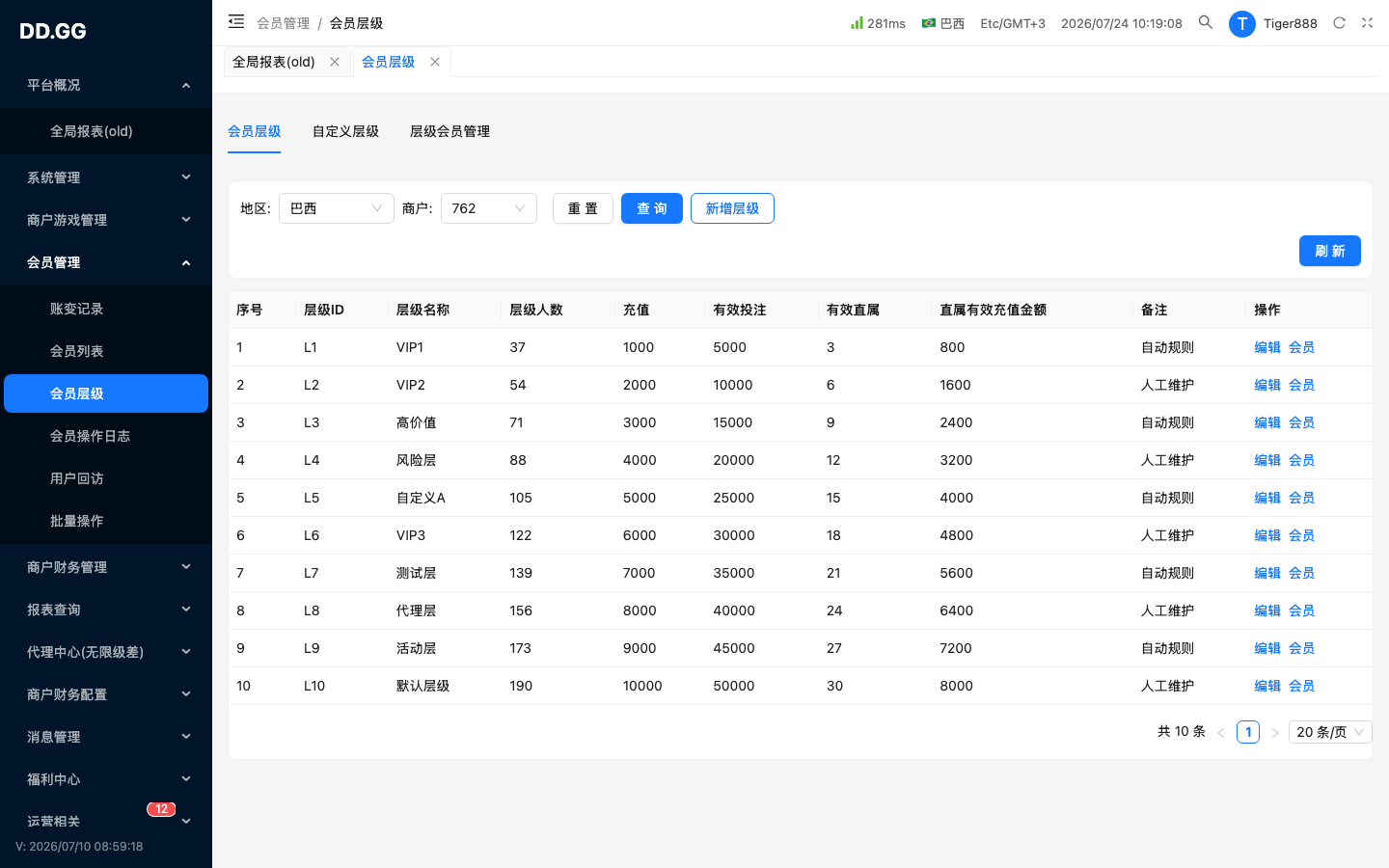This screenshot has width=1389, height=868.
Task: Select page 1 in pagination
Action: pyautogui.click(x=1248, y=732)
